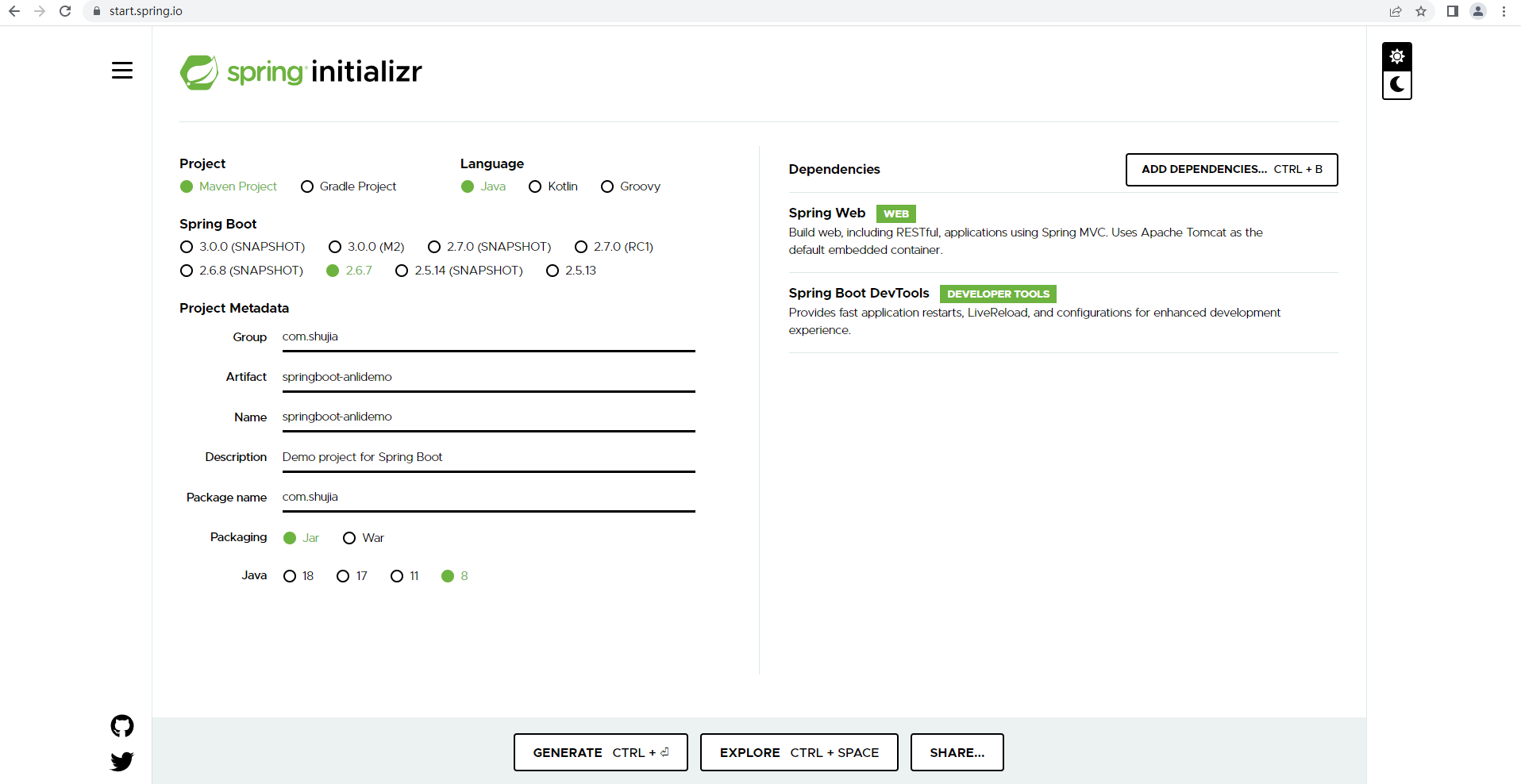
Task: Choose Kotlin language
Action: [553, 186]
